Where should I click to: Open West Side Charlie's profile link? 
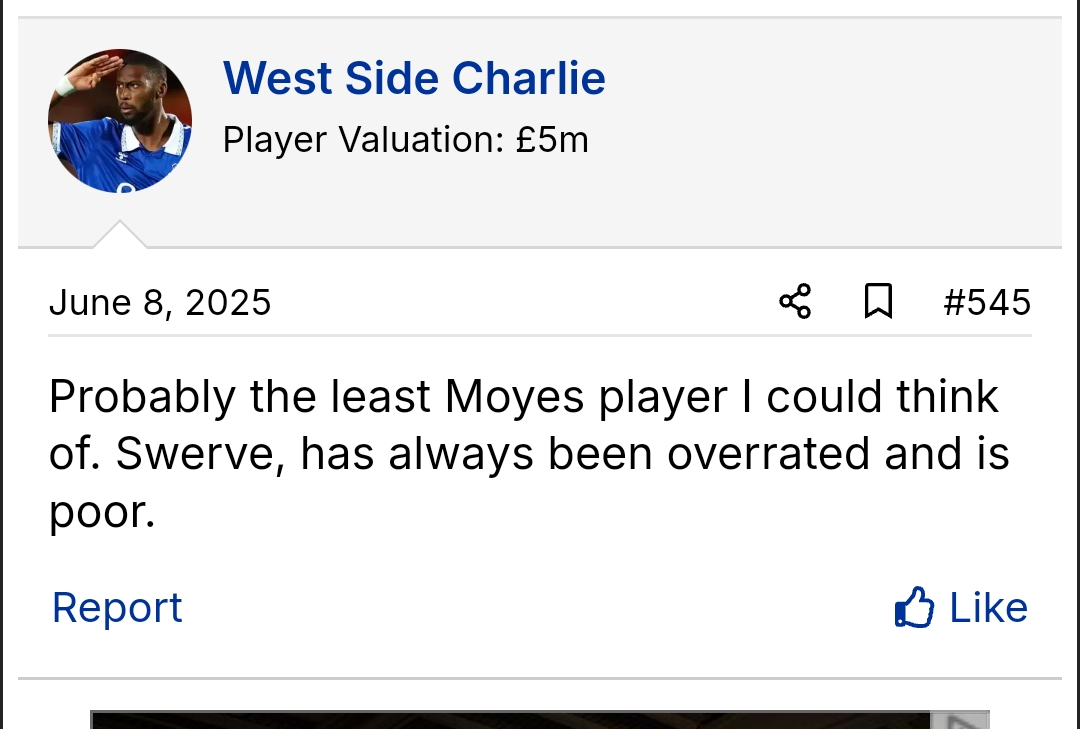point(414,78)
